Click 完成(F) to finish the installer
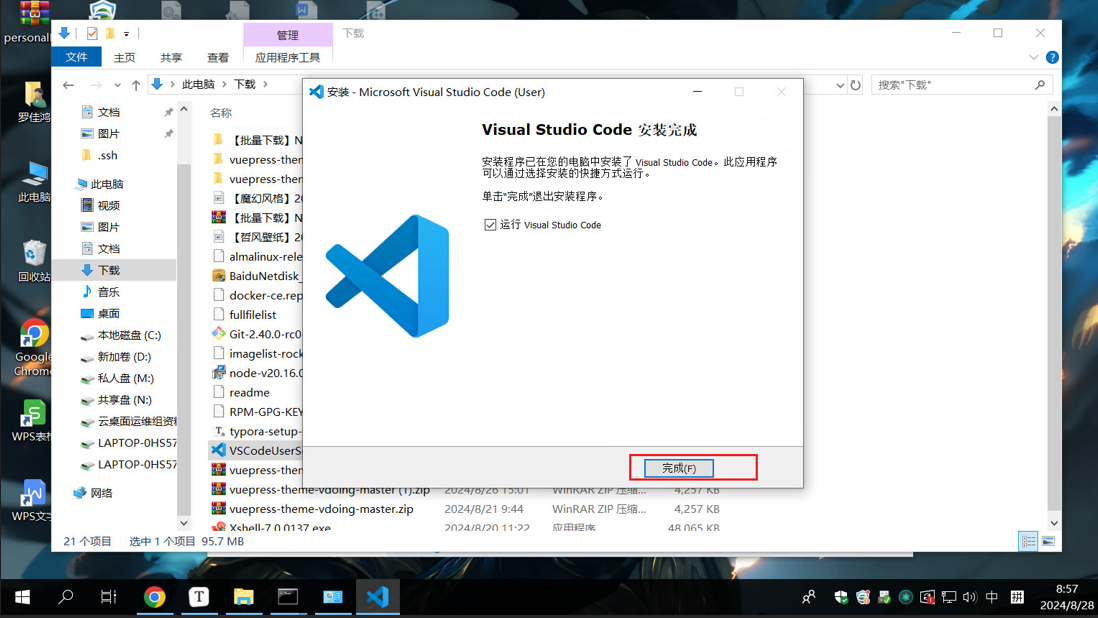 679,468
